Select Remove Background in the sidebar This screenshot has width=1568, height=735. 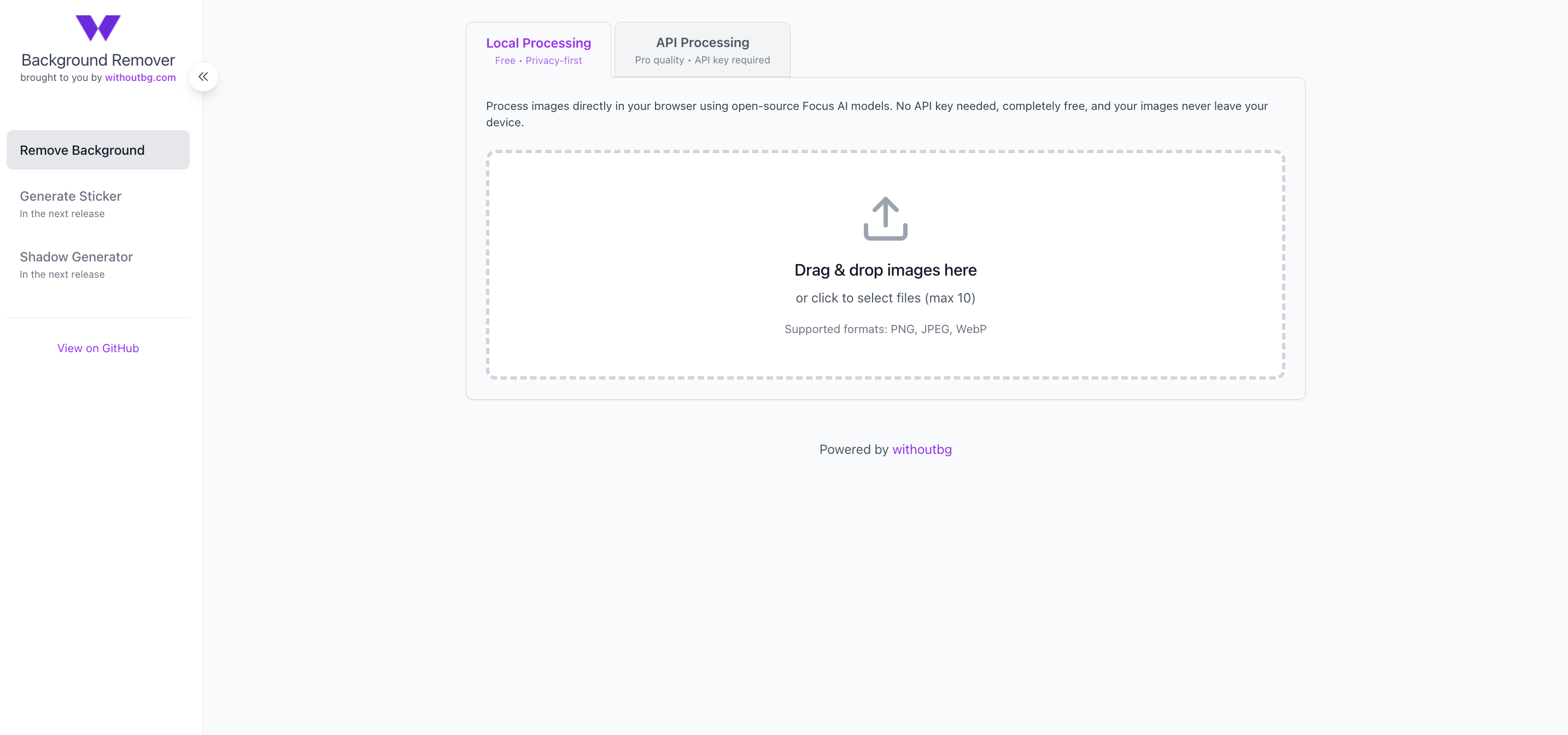coord(98,150)
